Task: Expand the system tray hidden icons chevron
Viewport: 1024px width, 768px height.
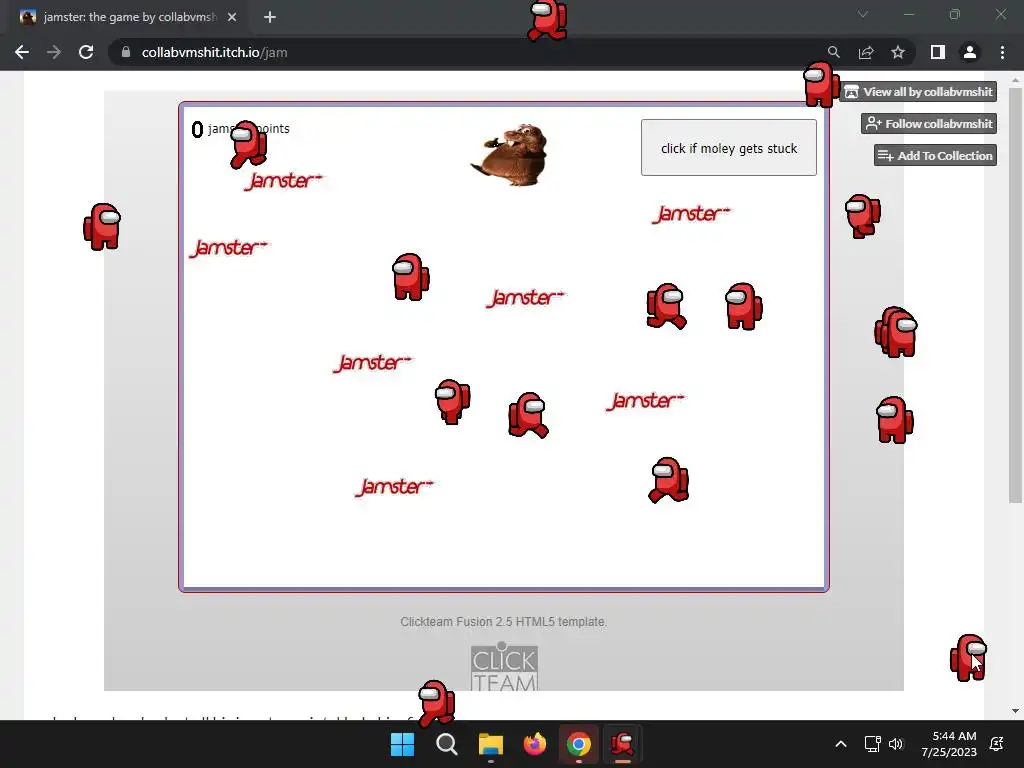Action: 841,744
